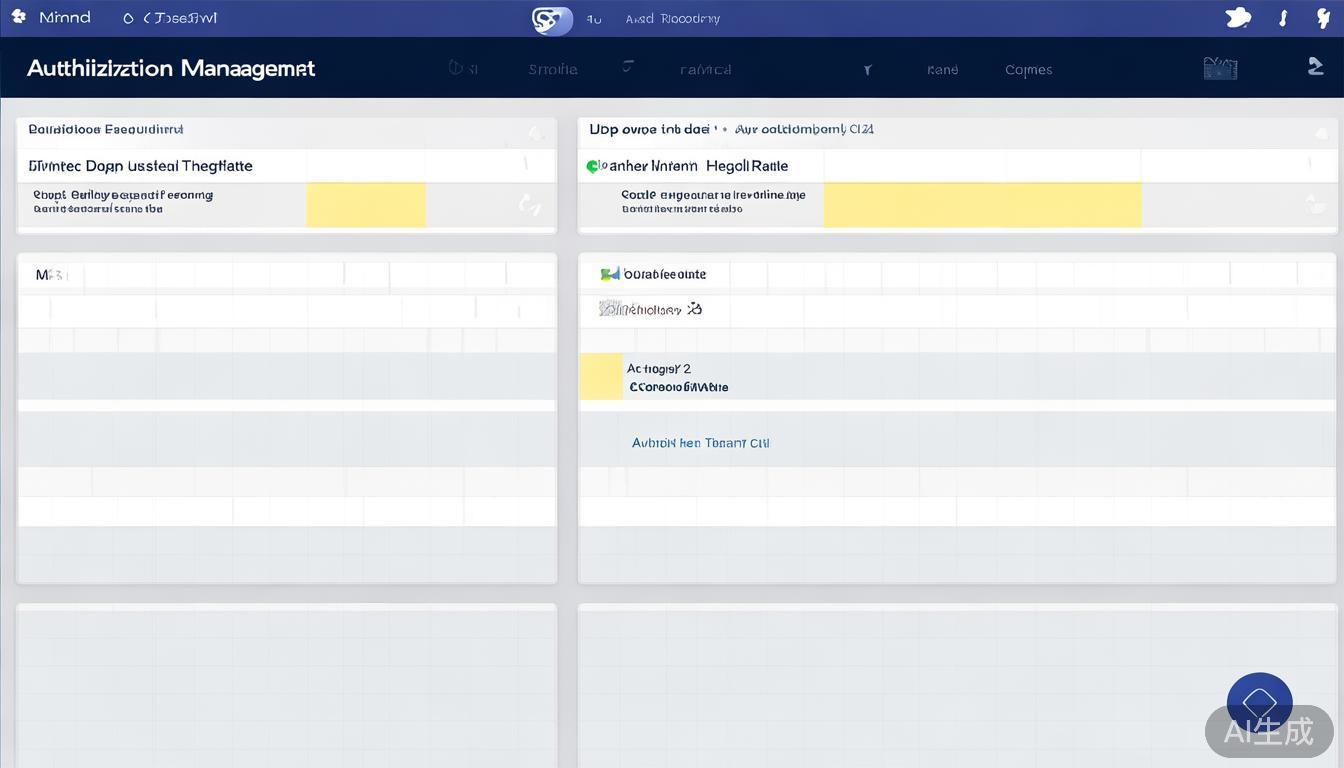This screenshot has height=768, width=1344.
Task: Select the Sroiile tab in the header
Action: pos(552,70)
